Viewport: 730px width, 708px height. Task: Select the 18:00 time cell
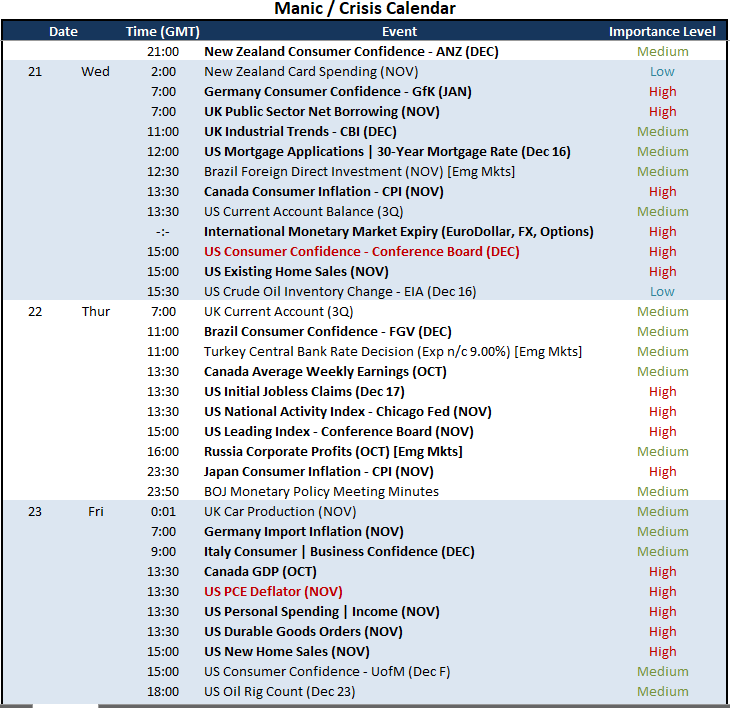pos(163,692)
